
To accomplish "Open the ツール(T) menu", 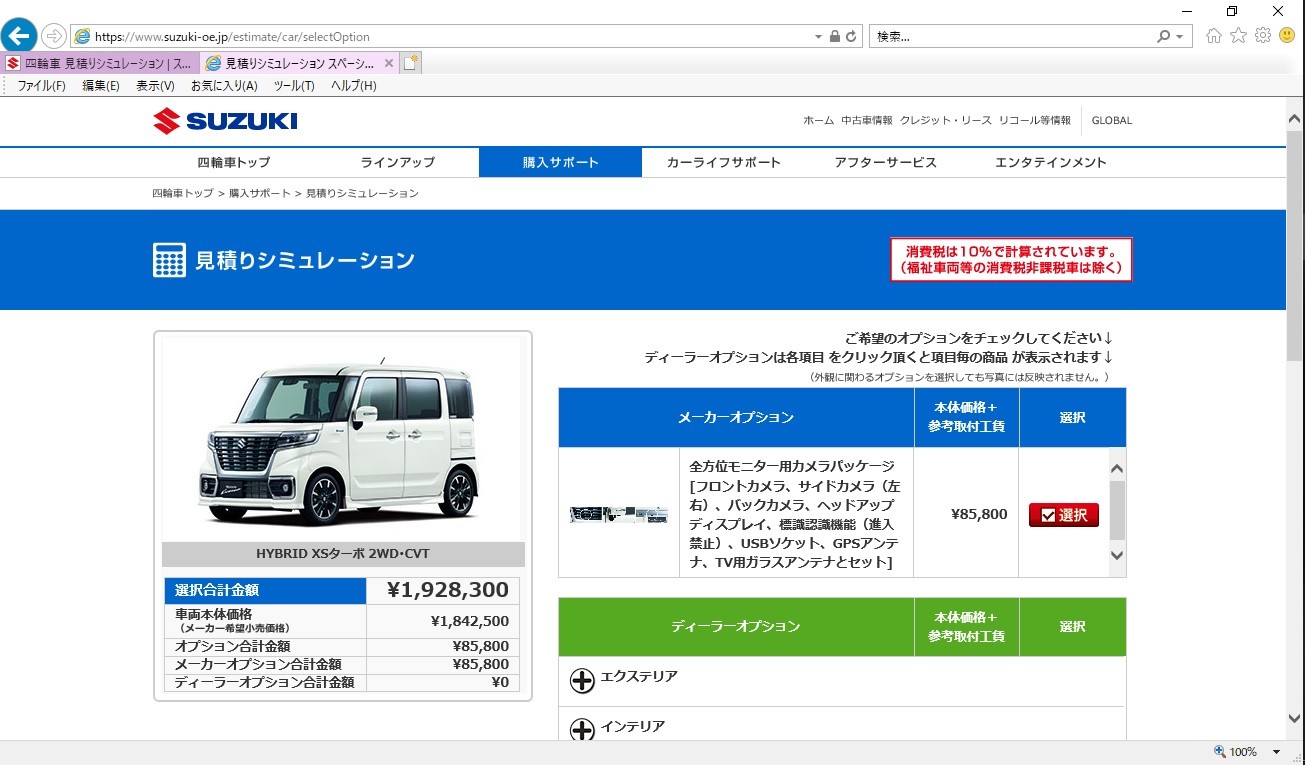I will (x=294, y=86).
